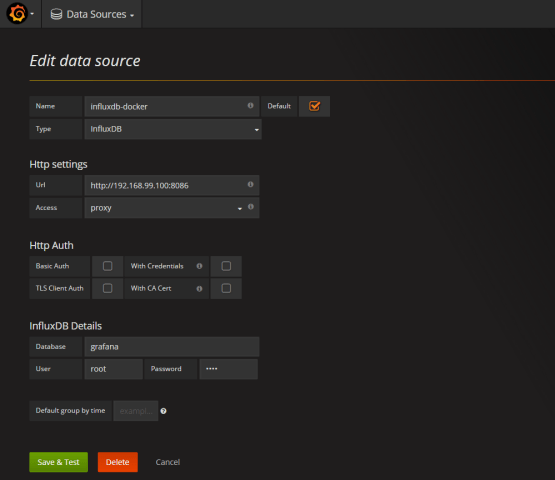555x480 pixels.
Task: Enable the With CA Cert checkbox
Action: (226, 288)
